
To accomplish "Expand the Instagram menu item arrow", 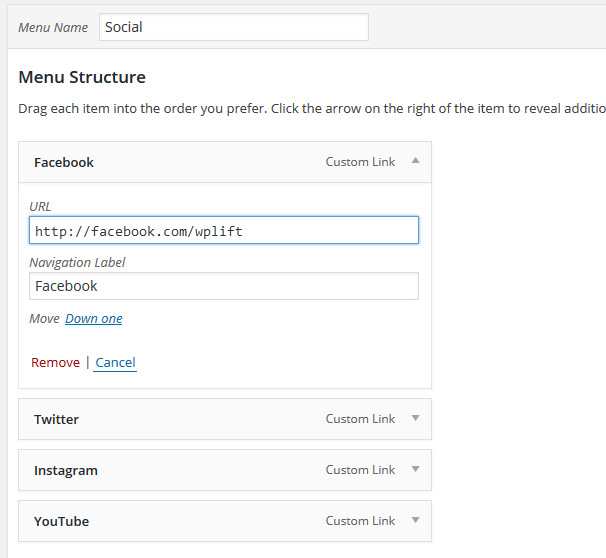I will [x=415, y=469].
